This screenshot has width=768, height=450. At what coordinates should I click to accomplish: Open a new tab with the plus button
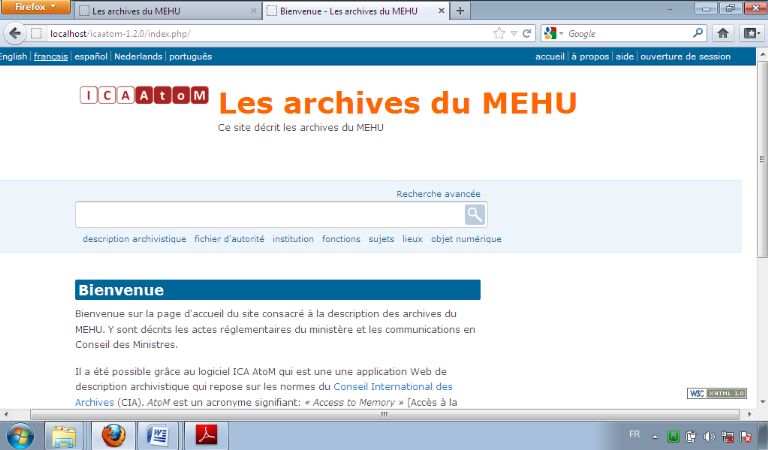click(x=460, y=11)
